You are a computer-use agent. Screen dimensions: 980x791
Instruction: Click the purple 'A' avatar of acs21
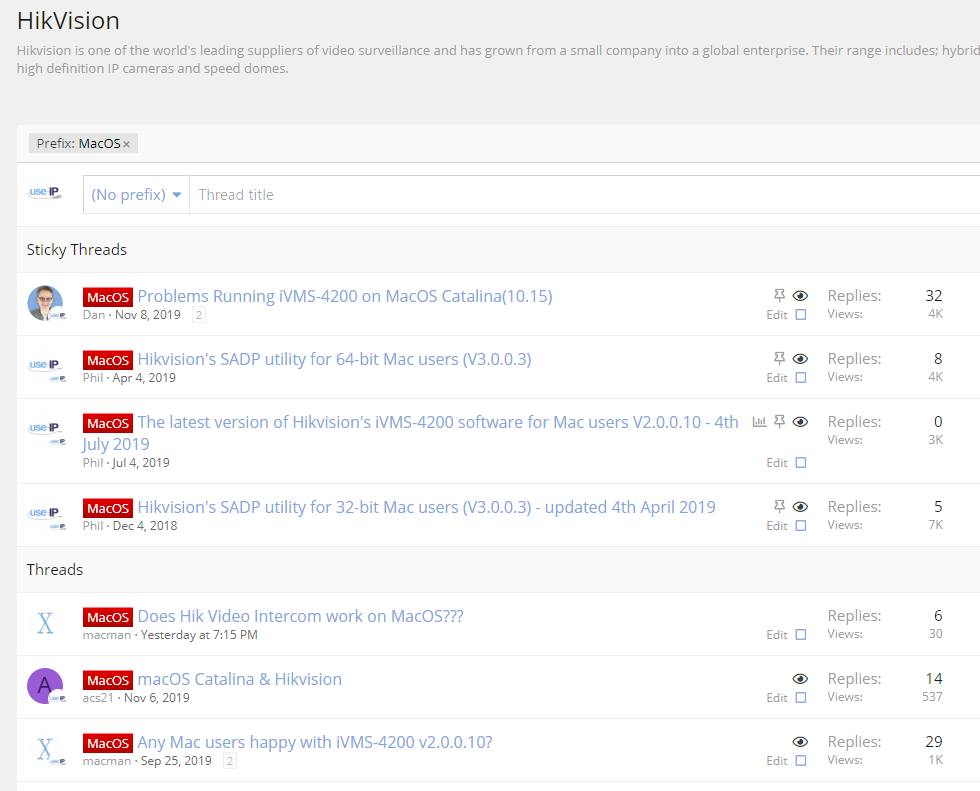pyautogui.click(x=45, y=685)
